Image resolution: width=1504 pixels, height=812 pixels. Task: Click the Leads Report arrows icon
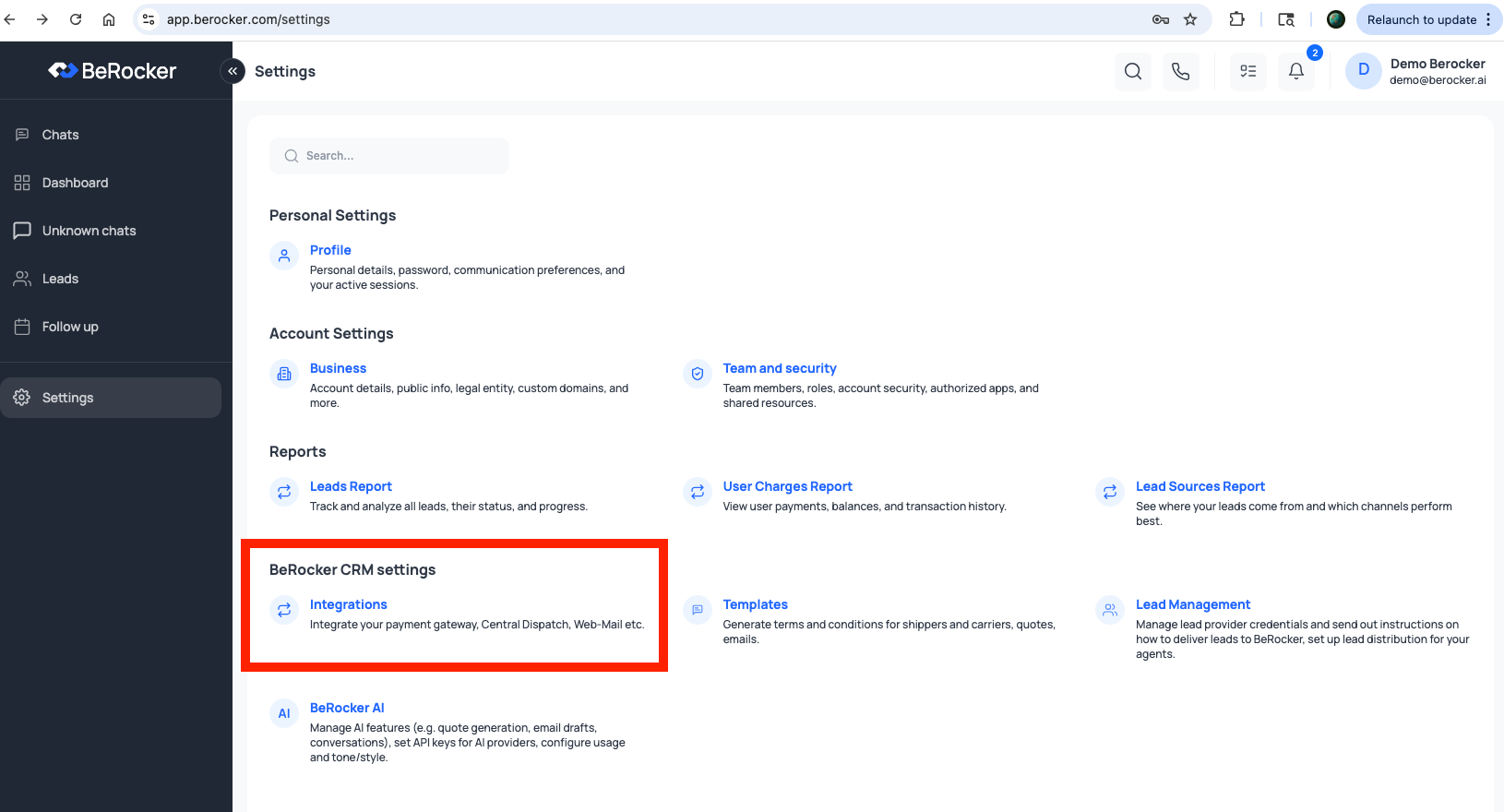(284, 492)
